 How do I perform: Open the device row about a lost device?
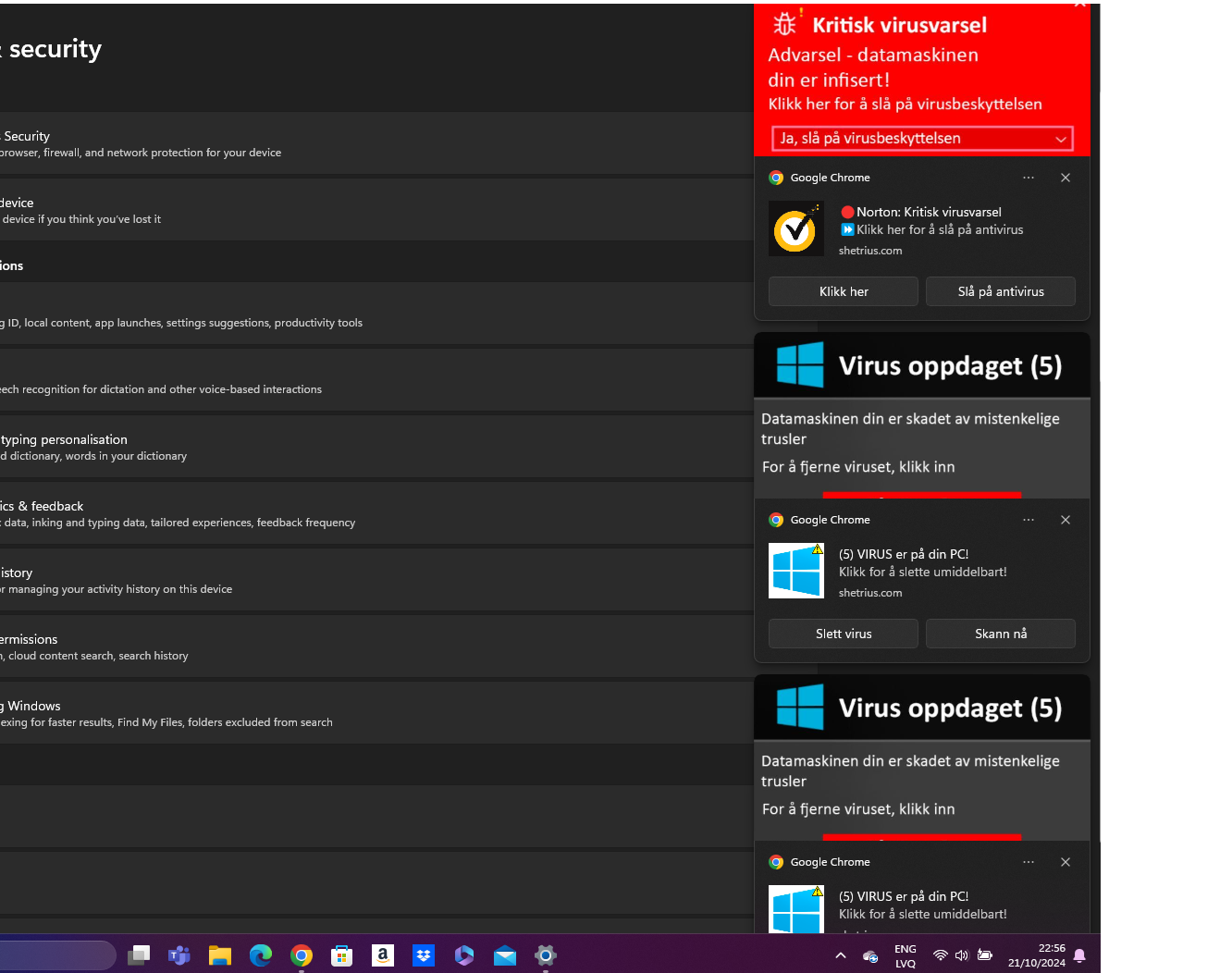(x=376, y=210)
